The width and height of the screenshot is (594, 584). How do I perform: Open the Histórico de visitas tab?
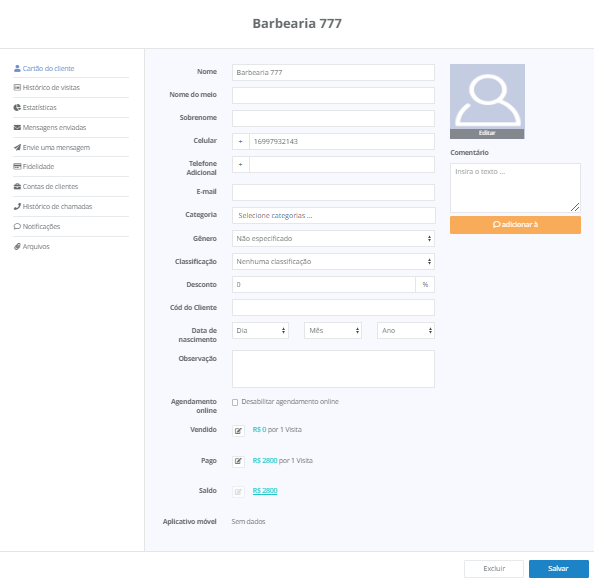coord(51,87)
